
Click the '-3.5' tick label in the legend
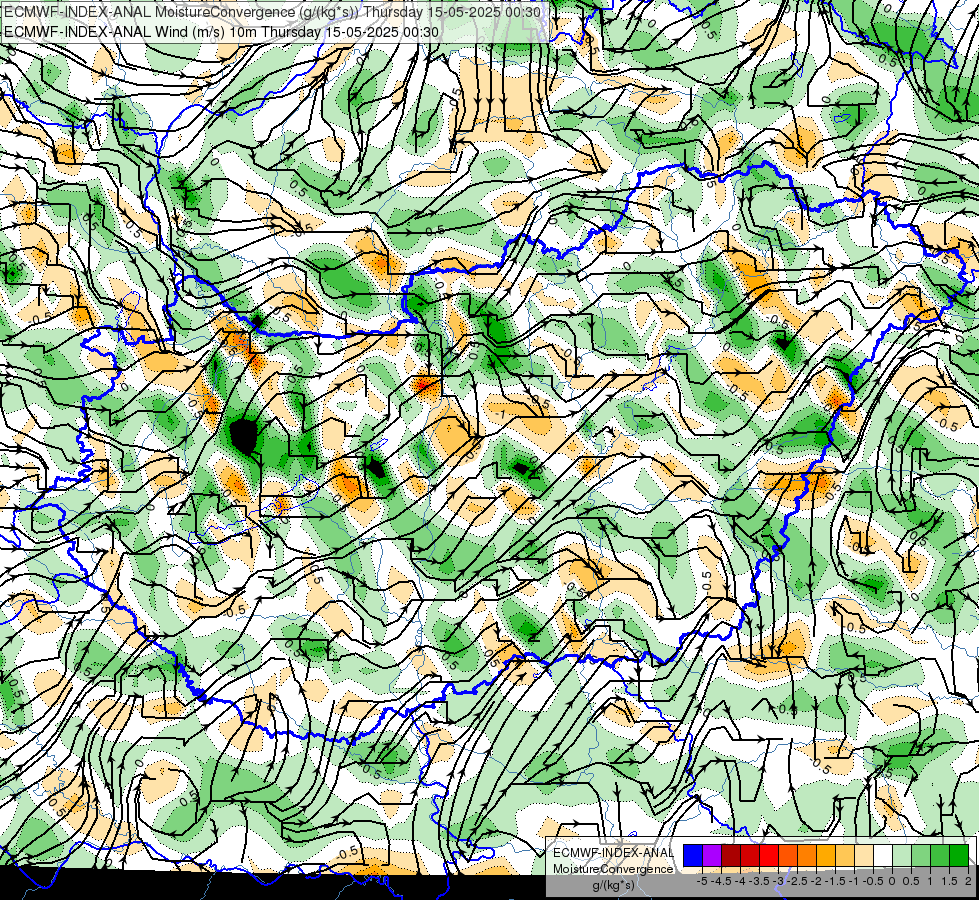(759, 881)
